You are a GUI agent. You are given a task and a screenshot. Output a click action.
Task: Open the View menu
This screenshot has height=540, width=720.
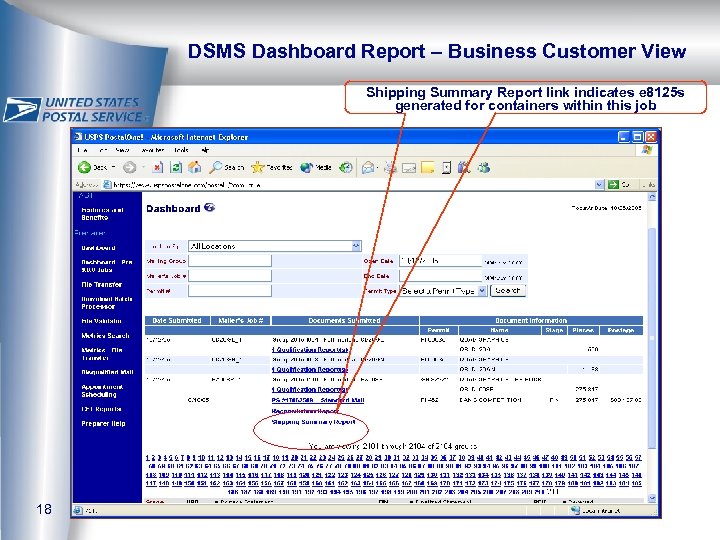(122, 151)
